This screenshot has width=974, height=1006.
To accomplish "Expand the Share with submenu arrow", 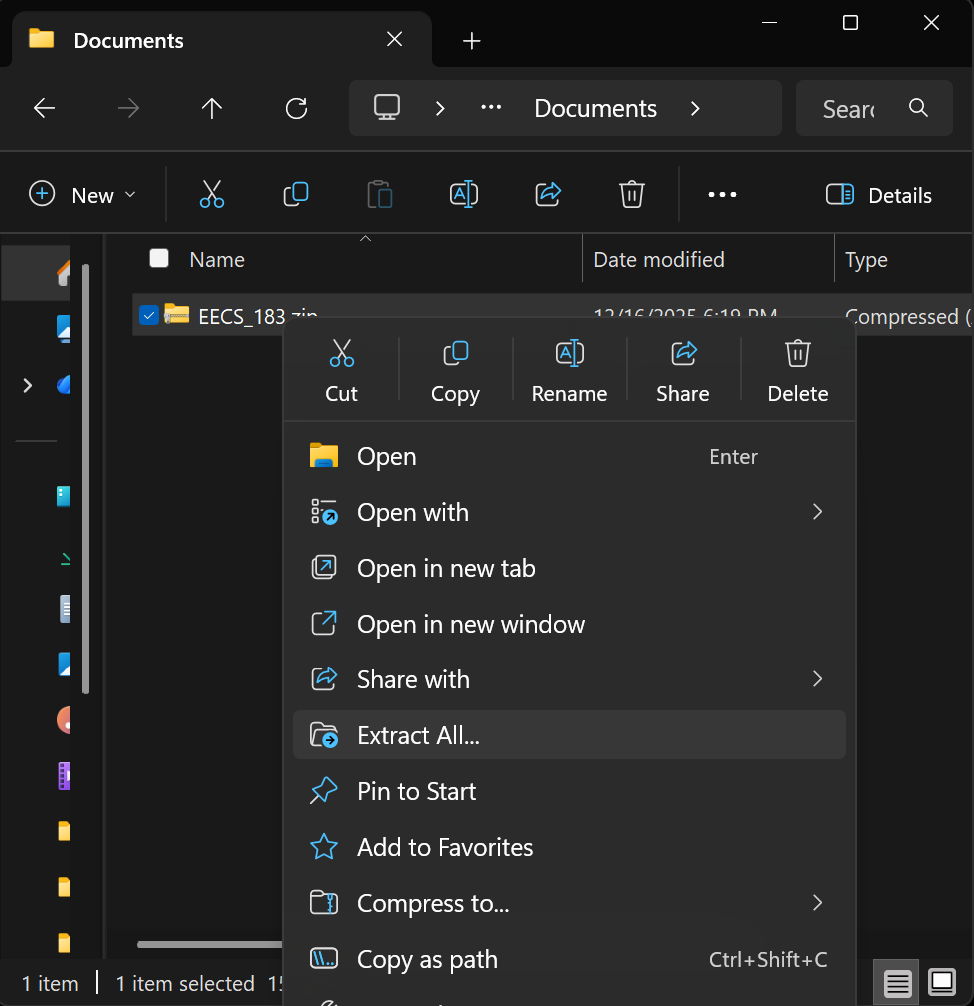I will click(817, 679).
